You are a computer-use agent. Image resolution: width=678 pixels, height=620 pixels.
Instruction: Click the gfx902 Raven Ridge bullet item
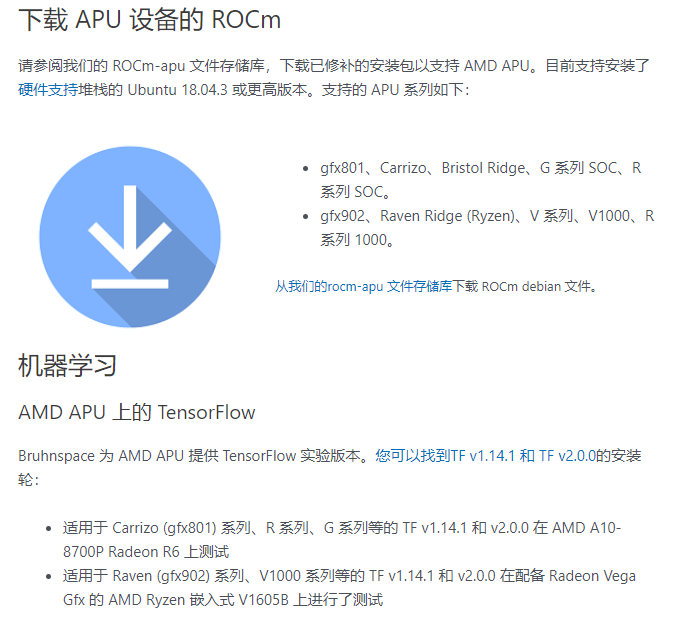487,227
